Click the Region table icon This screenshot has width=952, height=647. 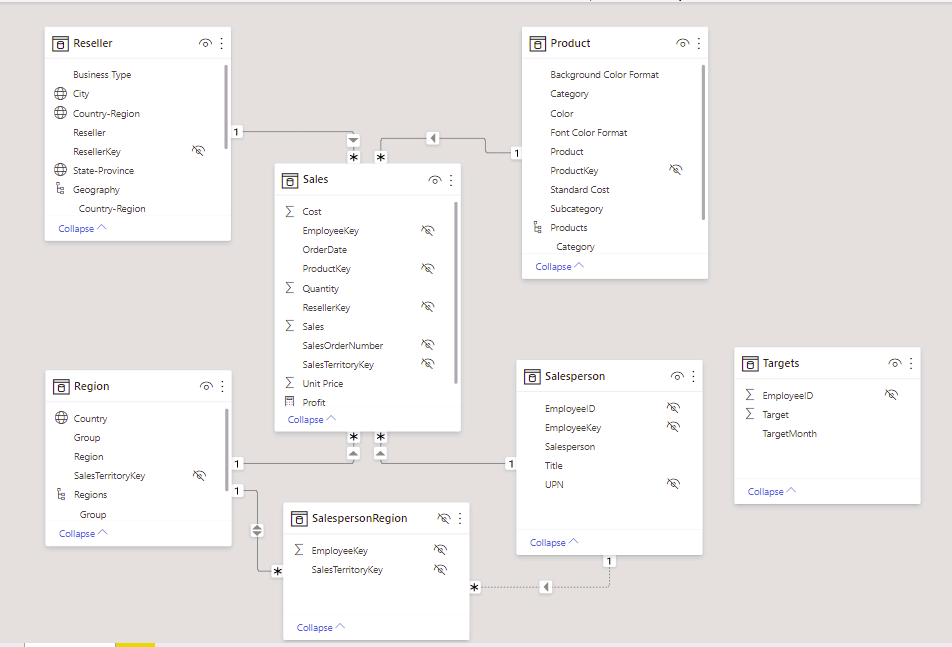coord(61,387)
